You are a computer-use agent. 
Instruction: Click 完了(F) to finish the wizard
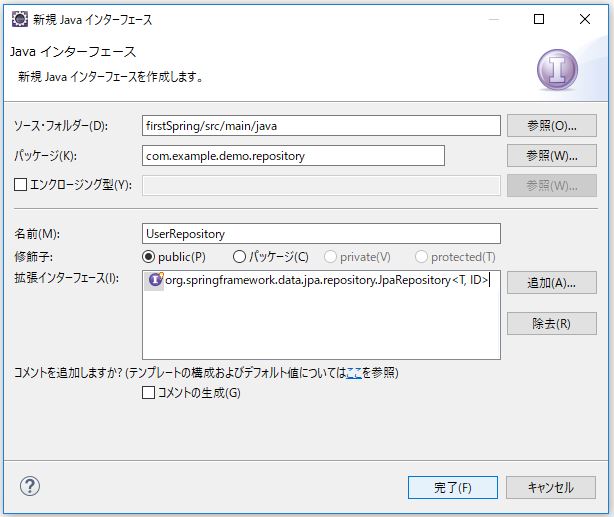pos(453,488)
